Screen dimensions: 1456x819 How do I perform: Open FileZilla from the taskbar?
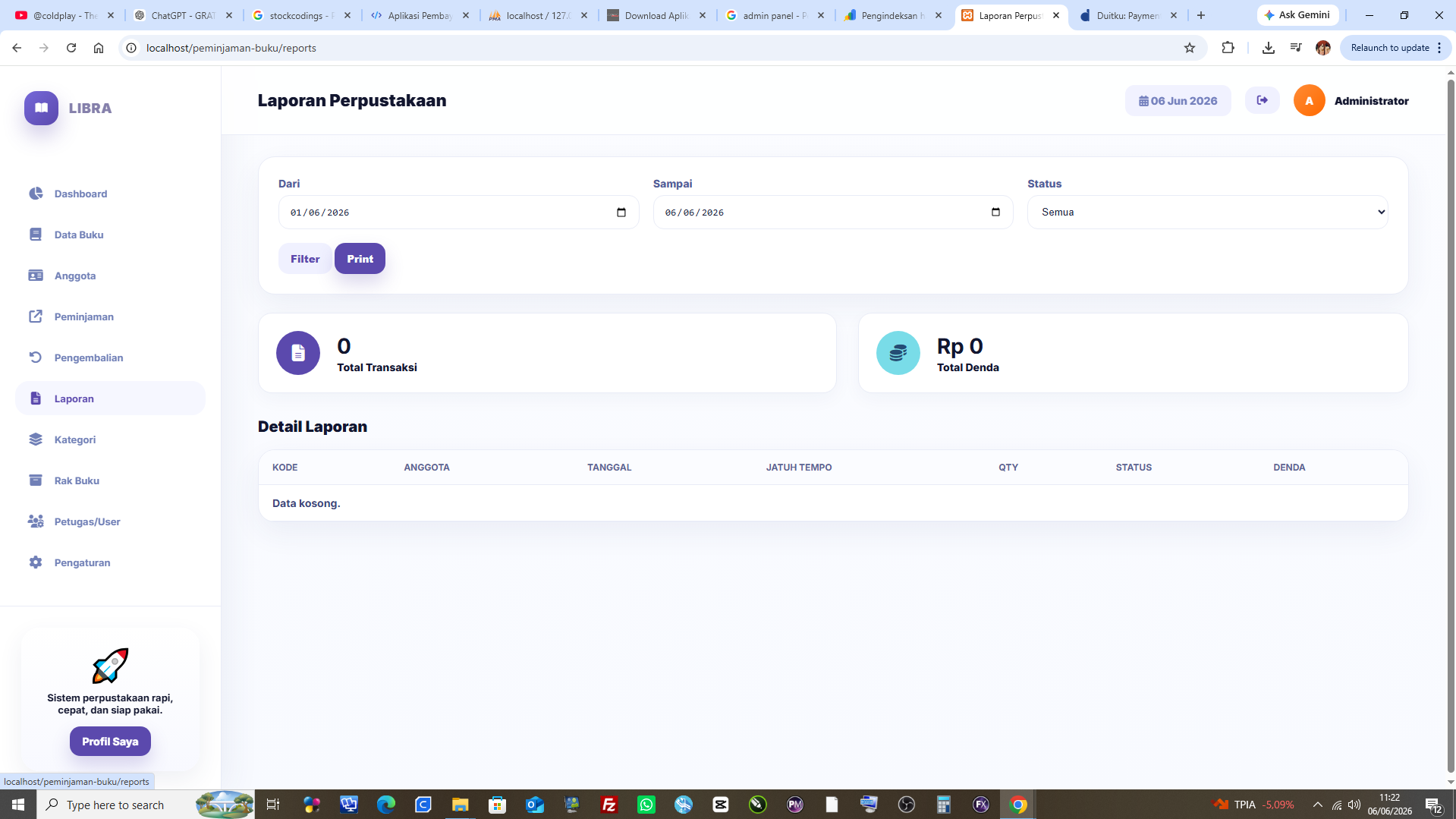tap(609, 805)
